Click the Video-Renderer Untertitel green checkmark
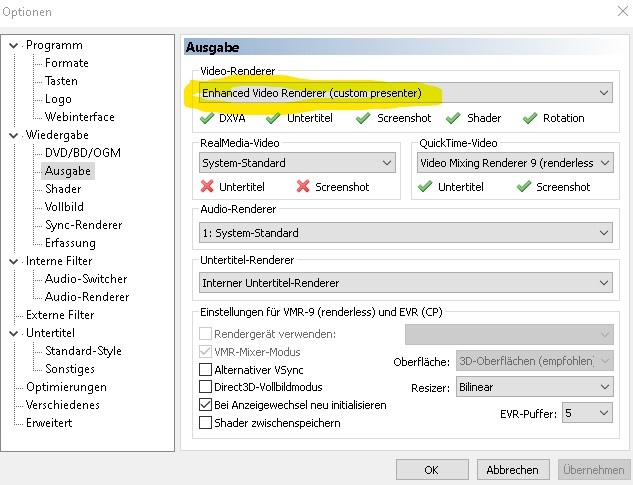Screen dimensions: 633x485 (x=273, y=118)
